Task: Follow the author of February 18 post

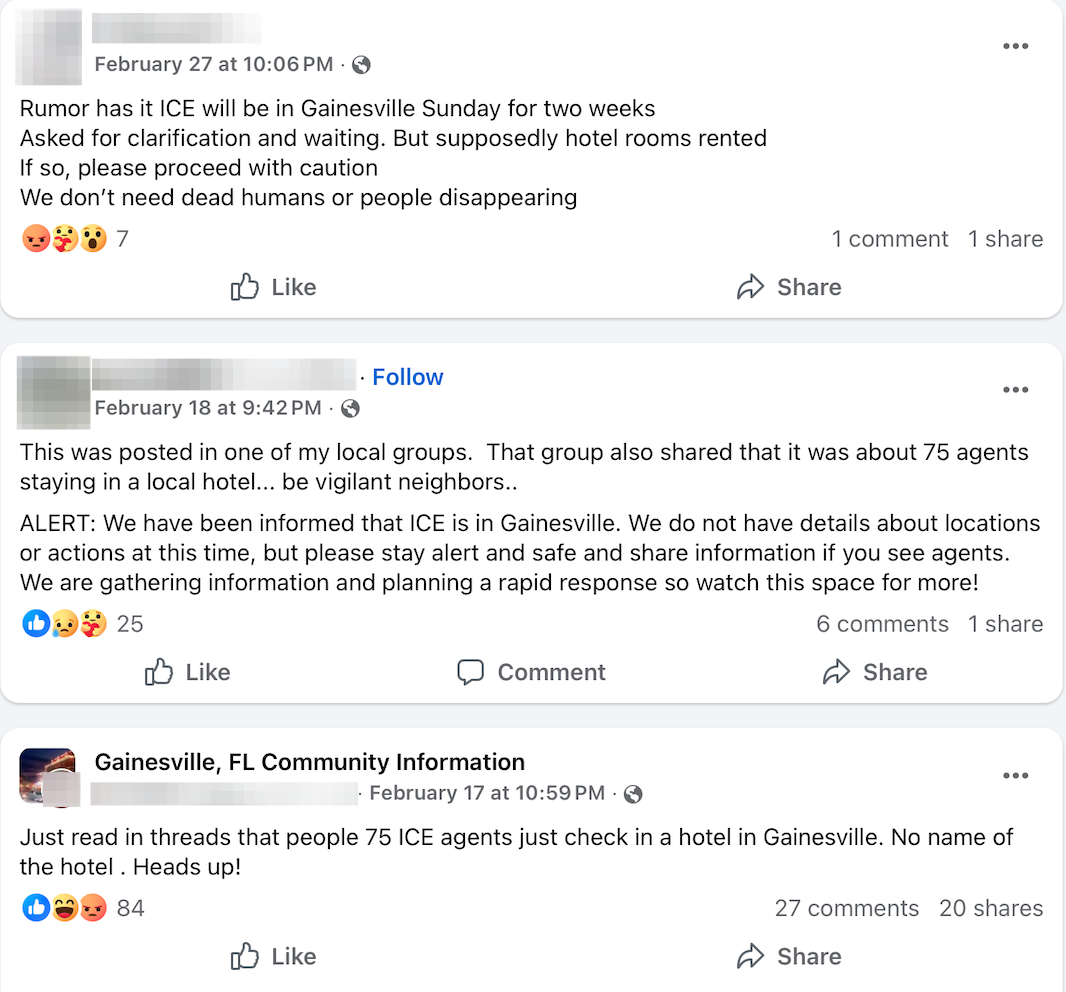Action: (408, 377)
